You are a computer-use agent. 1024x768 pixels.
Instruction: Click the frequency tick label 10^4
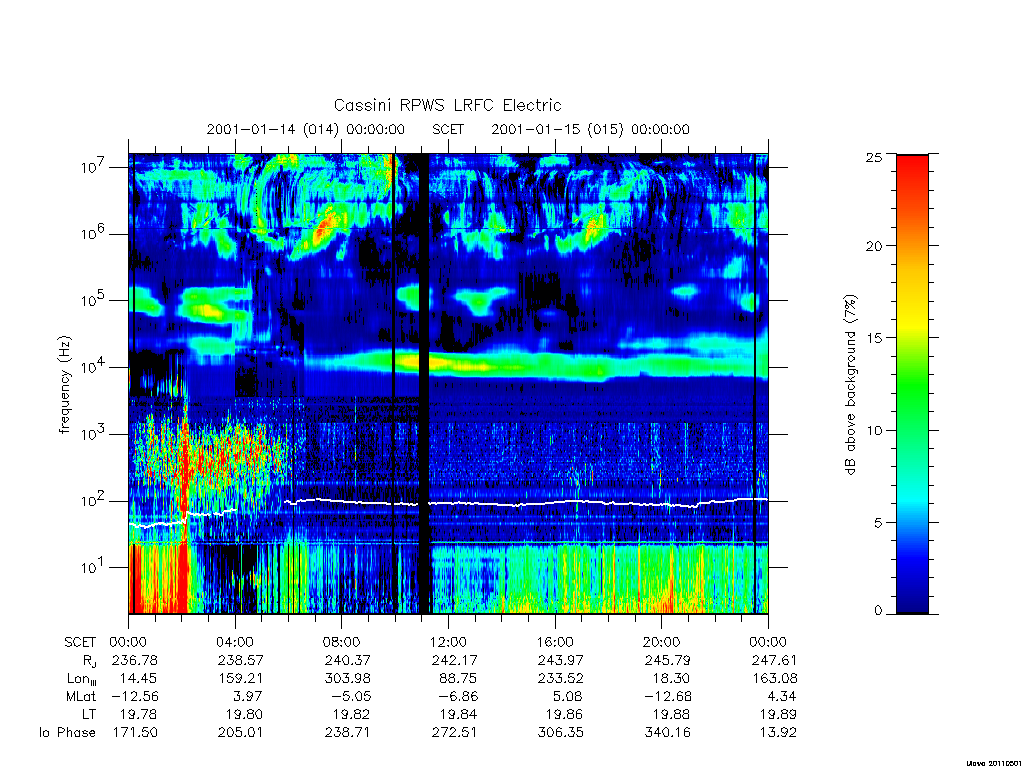pyautogui.click(x=93, y=366)
